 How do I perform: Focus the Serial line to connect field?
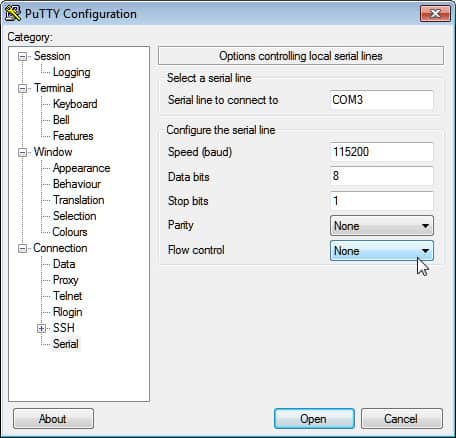click(x=382, y=100)
